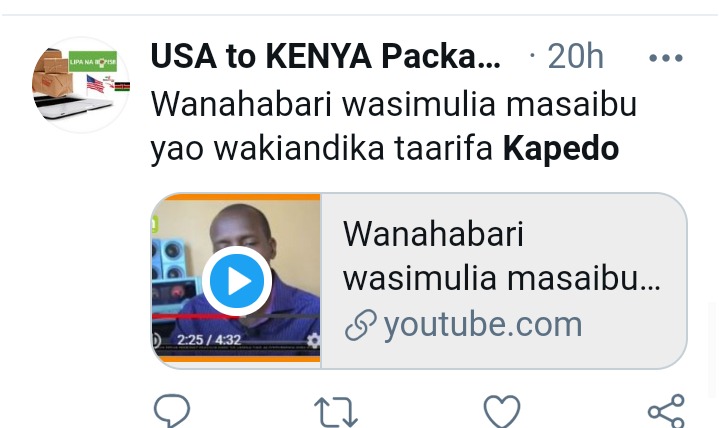The image size is (719, 428).
Task: Select the bold Kapedo keyword
Action: coord(561,149)
